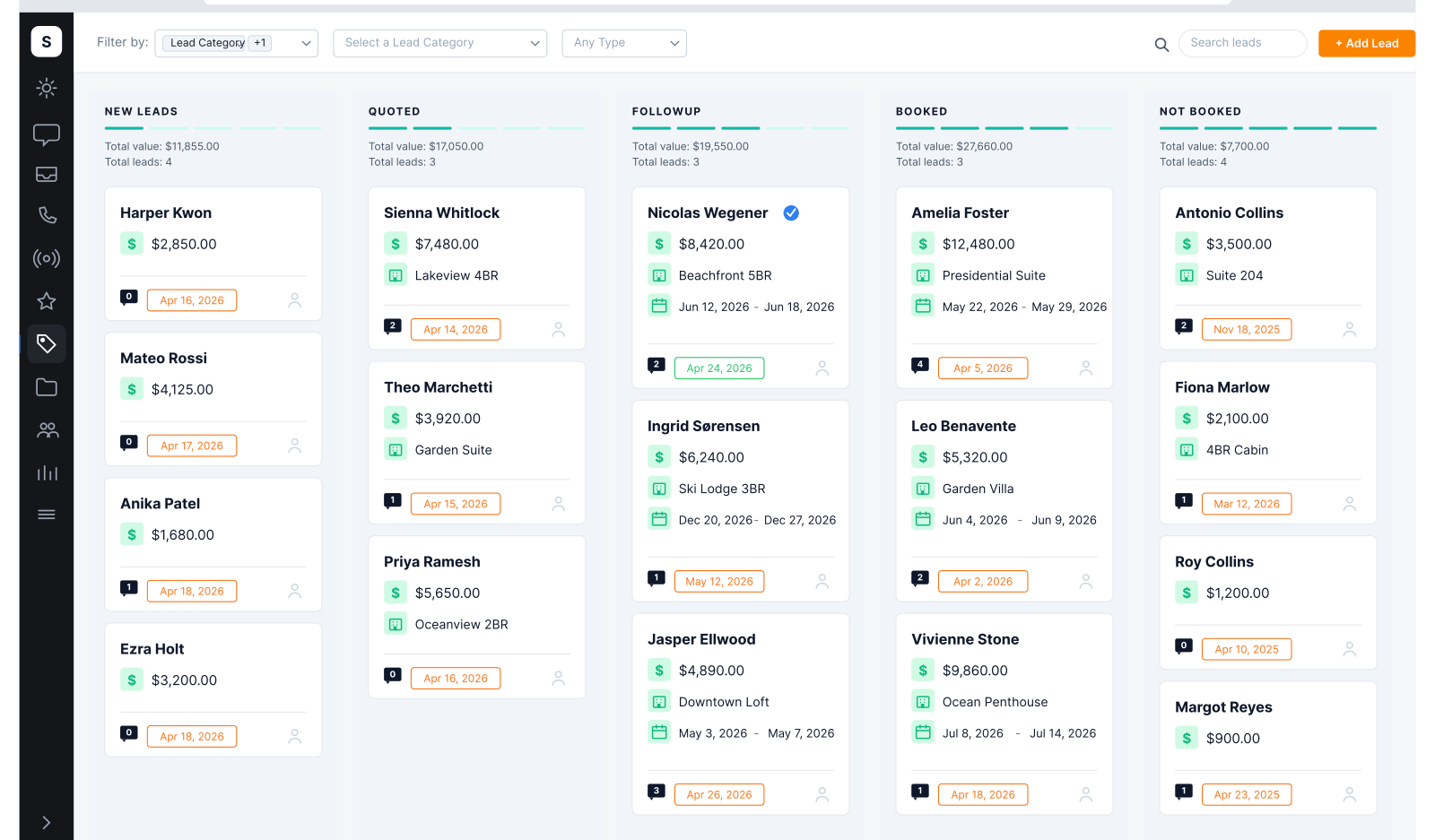Open Ingrid Sørensen lead name
This screenshot has width=1435, height=840.
703,426
